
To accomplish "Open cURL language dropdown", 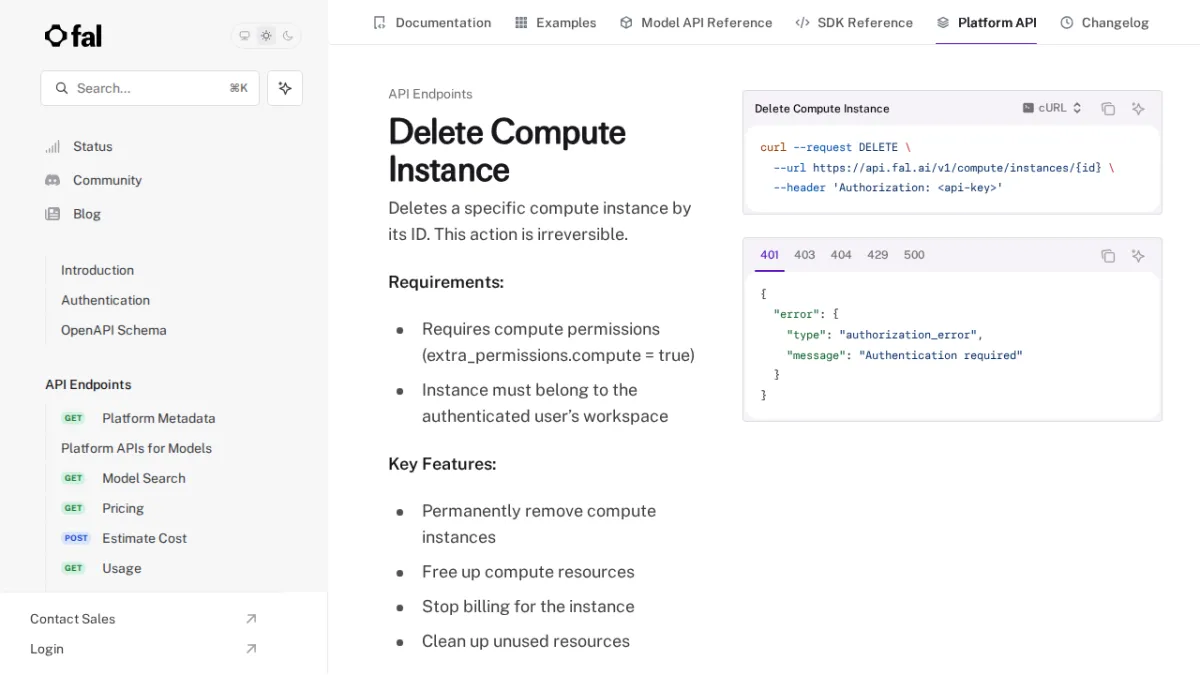I will click(x=1052, y=108).
